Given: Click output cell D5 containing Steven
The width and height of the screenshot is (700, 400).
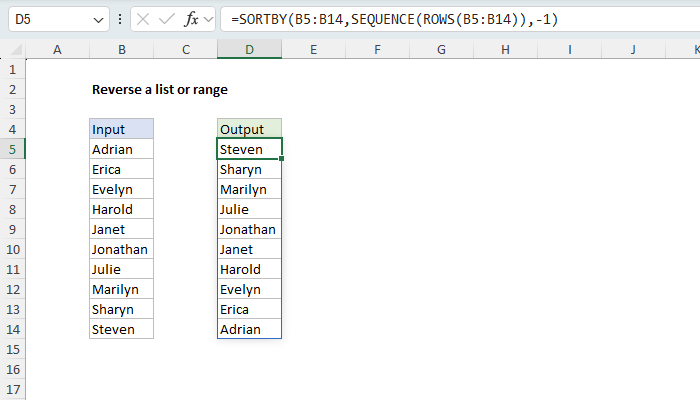Looking at the screenshot, I should coord(250,149).
